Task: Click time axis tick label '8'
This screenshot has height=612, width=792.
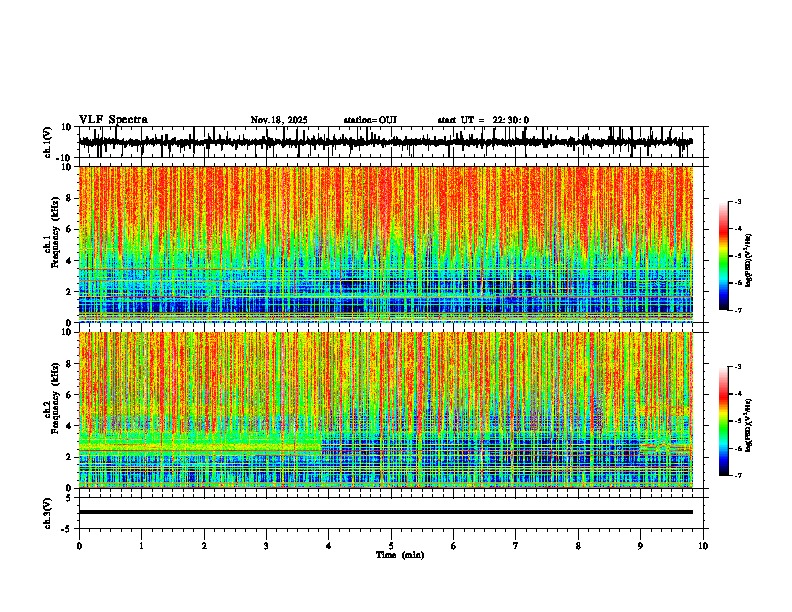Action: point(578,546)
